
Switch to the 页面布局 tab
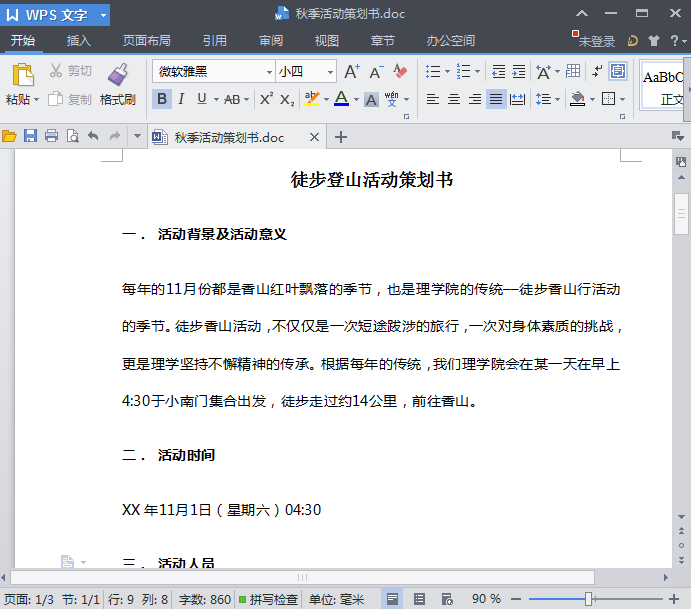point(146,41)
